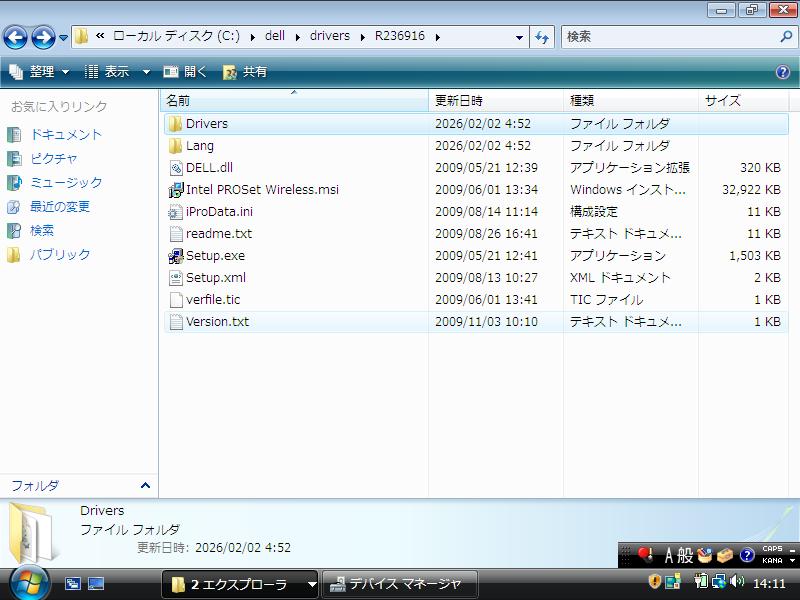Open the 検索 favorite link in sidebar
The image size is (800, 600).
pyautogui.click(x=41, y=231)
